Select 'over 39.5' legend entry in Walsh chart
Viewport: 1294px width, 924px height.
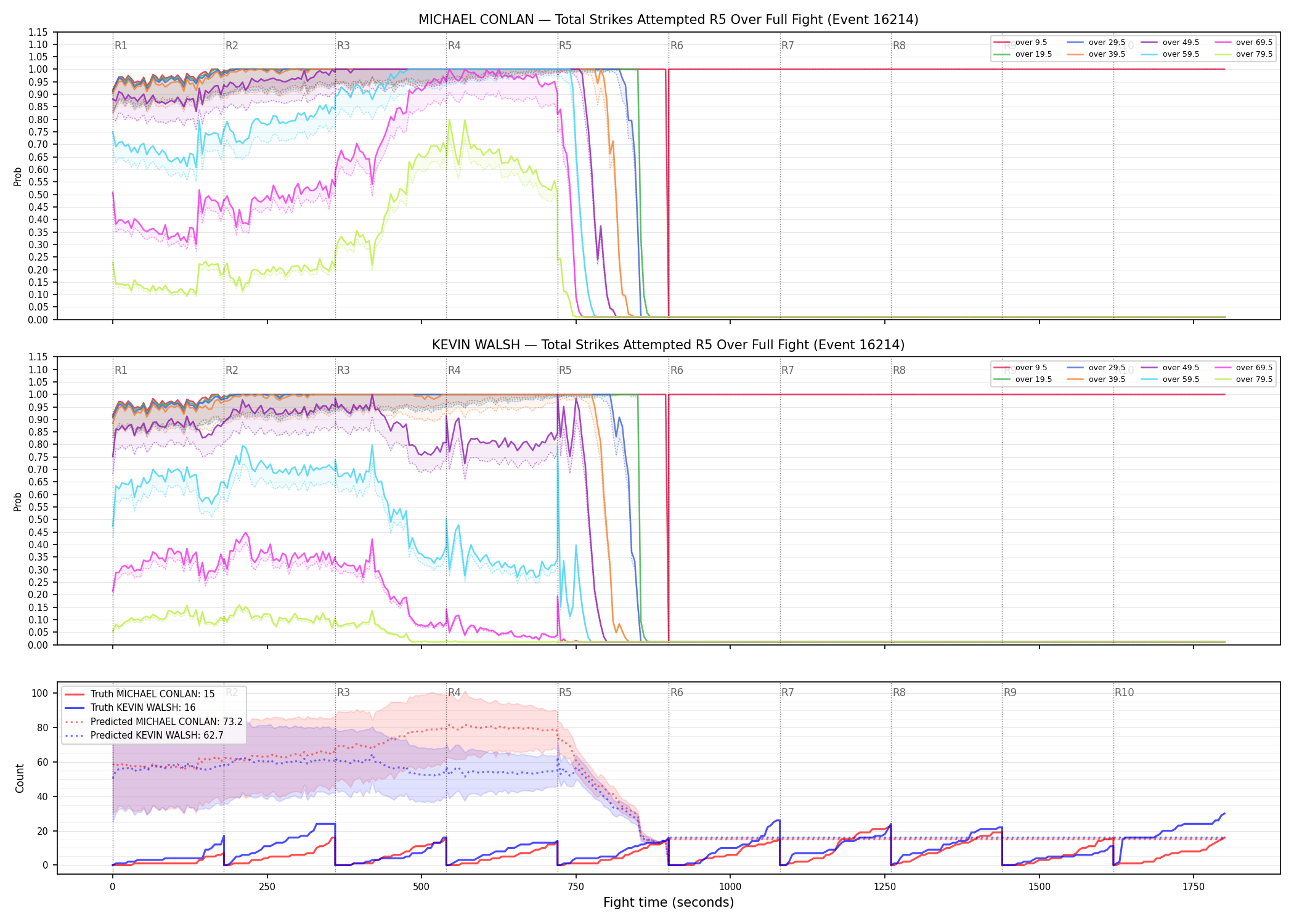coord(1096,379)
